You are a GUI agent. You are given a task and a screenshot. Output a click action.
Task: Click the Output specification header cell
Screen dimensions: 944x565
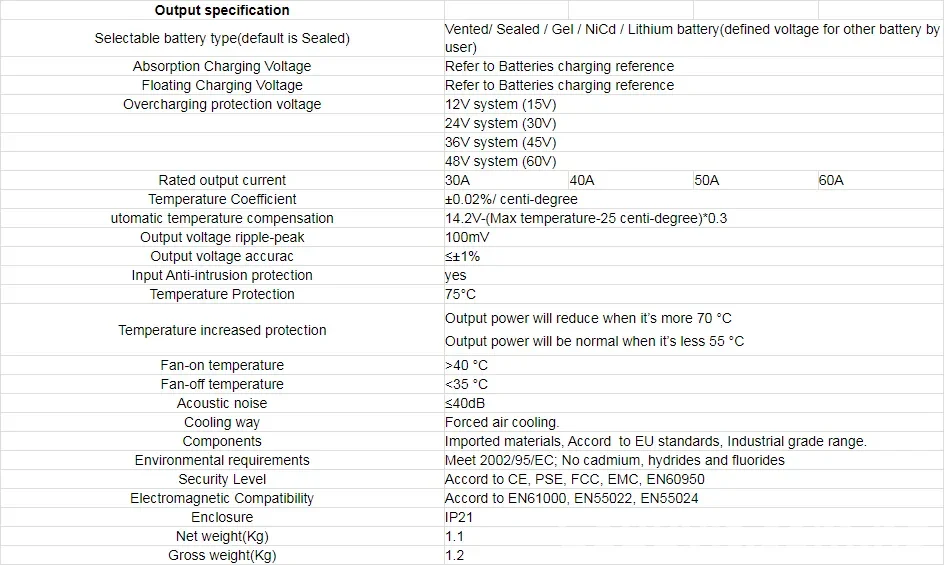[x=222, y=10]
